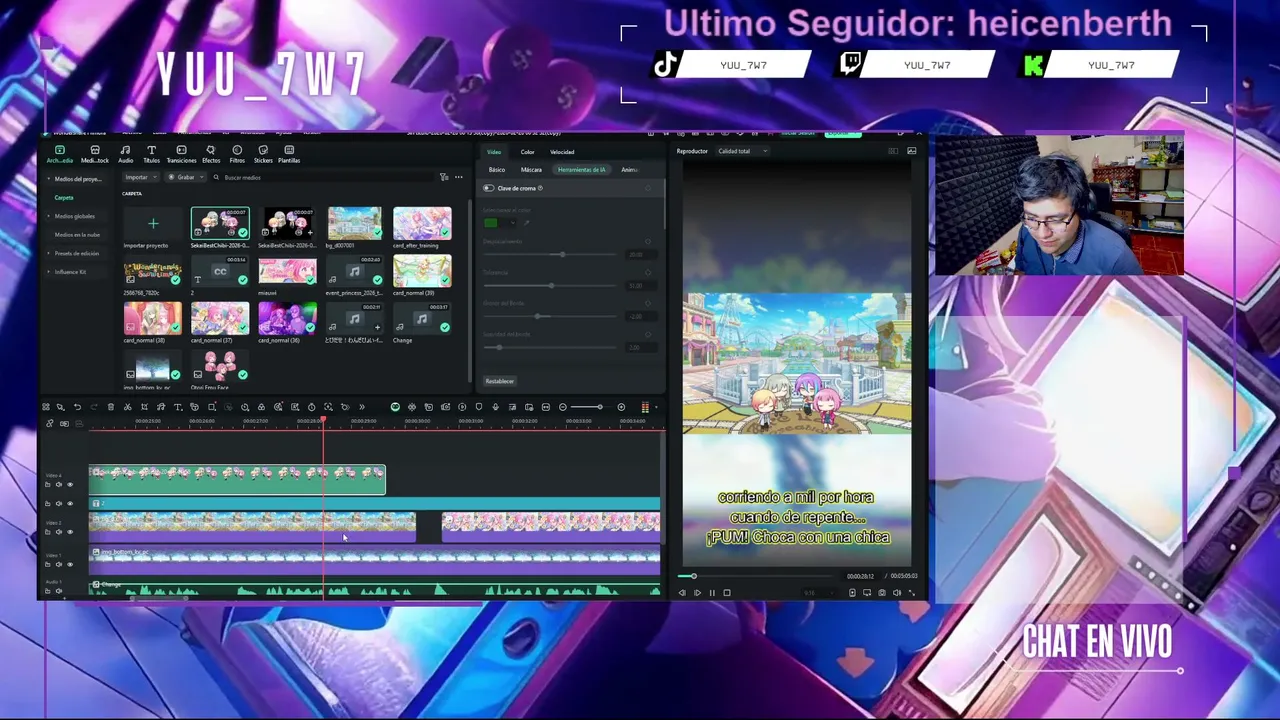Switch to the Color properties tab
This screenshot has height=720, width=1280.
pos(527,152)
